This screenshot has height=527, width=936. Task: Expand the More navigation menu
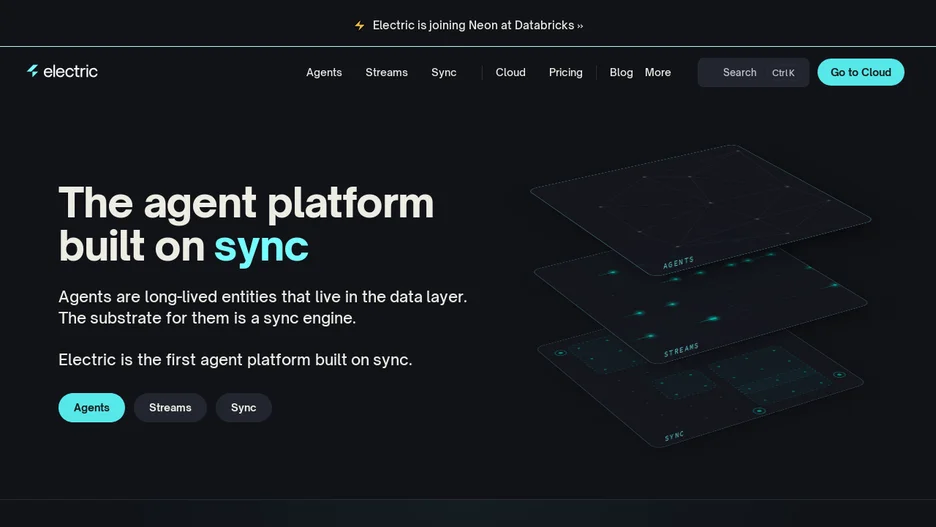pyautogui.click(x=658, y=72)
